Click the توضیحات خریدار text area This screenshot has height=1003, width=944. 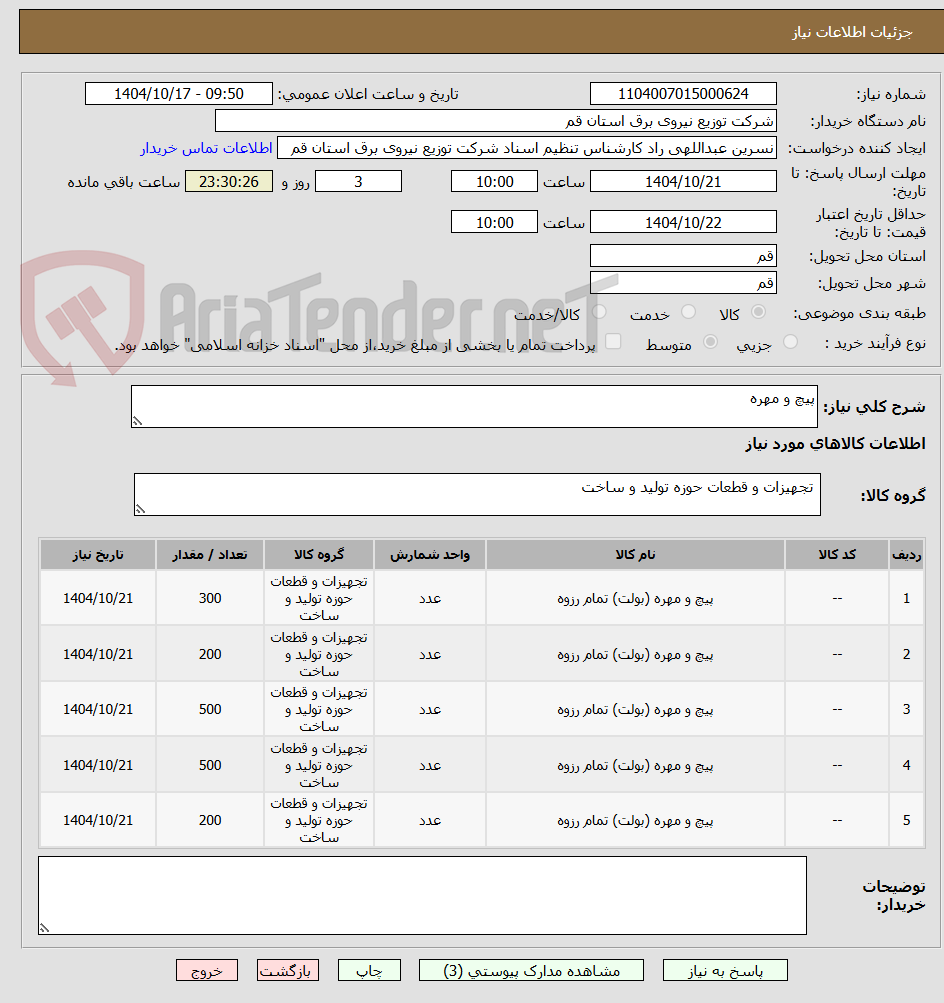click(x=422, y=896)
